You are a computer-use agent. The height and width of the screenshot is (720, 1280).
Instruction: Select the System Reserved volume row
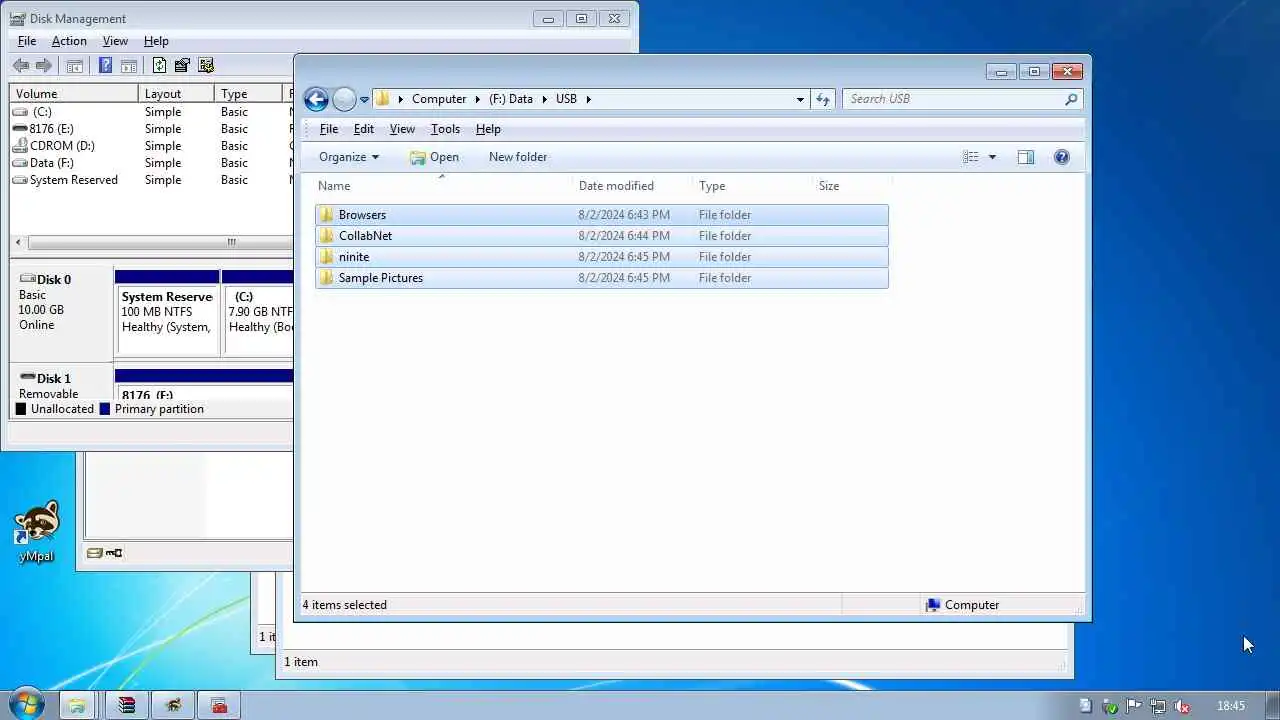click(151, 180)
